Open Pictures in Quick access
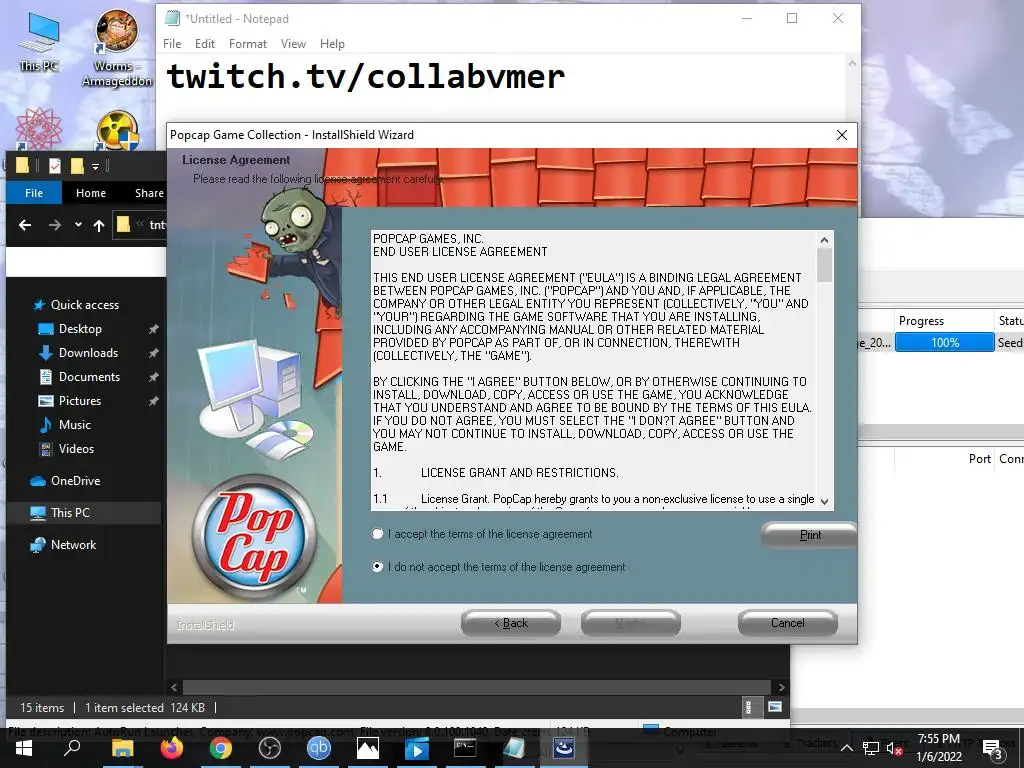Viewport: 1024px width, 768px height. (x=79, y=400)
